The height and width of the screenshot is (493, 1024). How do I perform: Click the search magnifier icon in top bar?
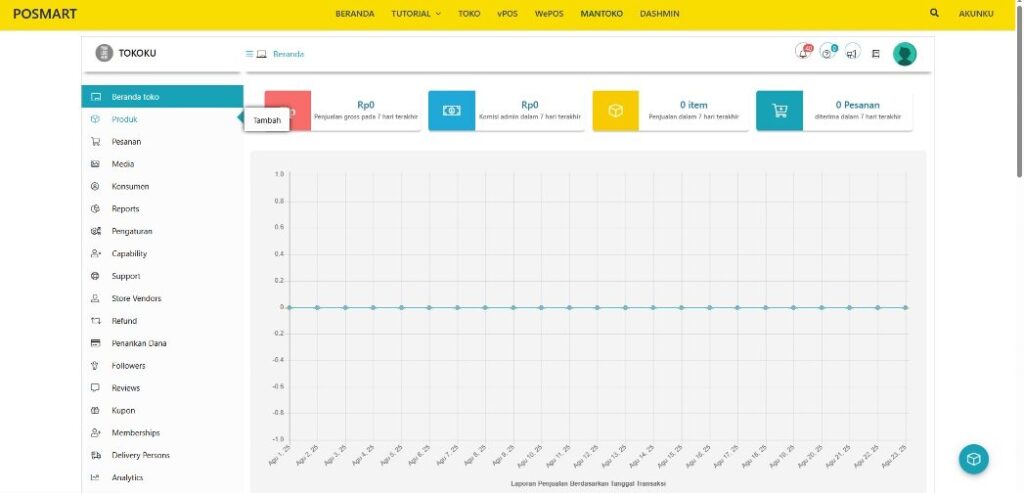(x=934, y=14)
